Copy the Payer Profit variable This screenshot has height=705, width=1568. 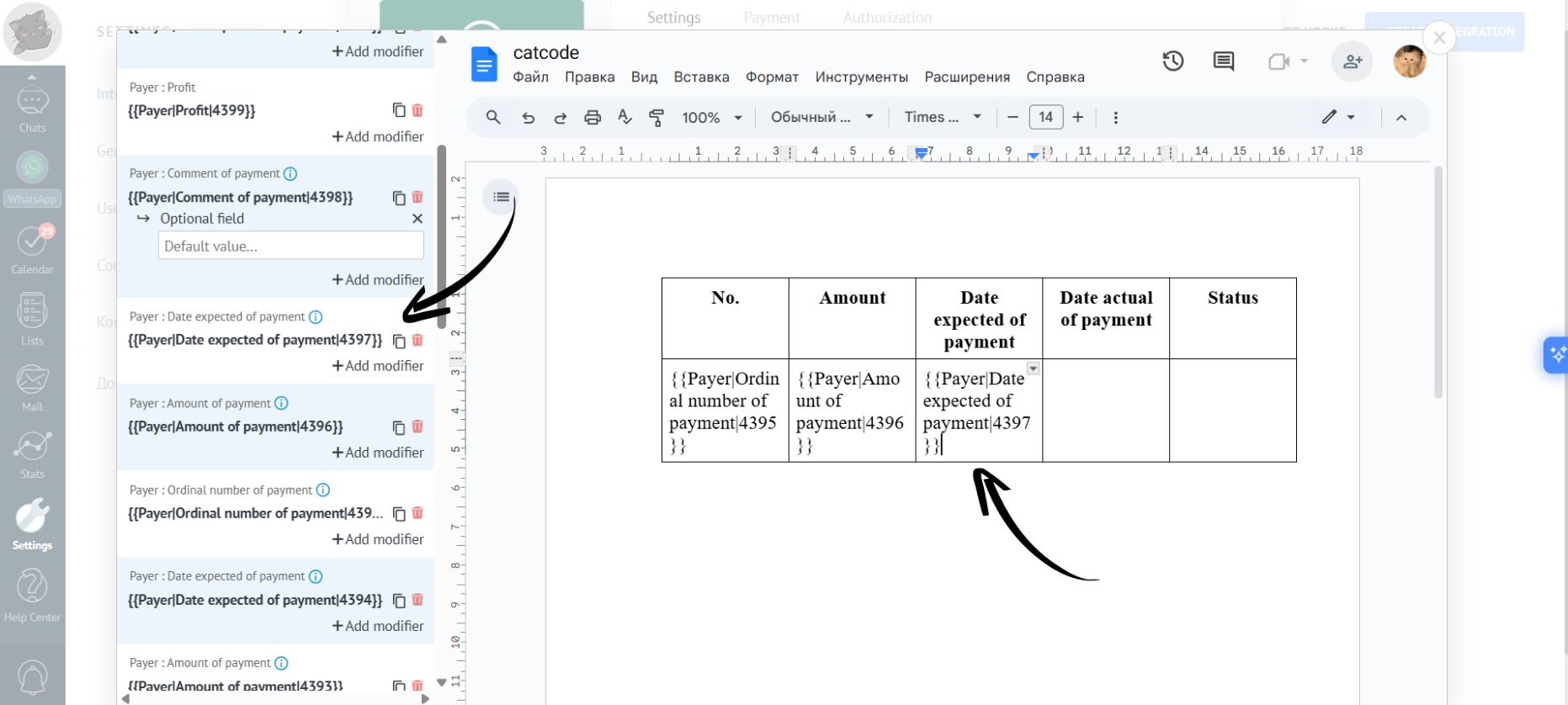pyautogui.click(x=399, y=110)
